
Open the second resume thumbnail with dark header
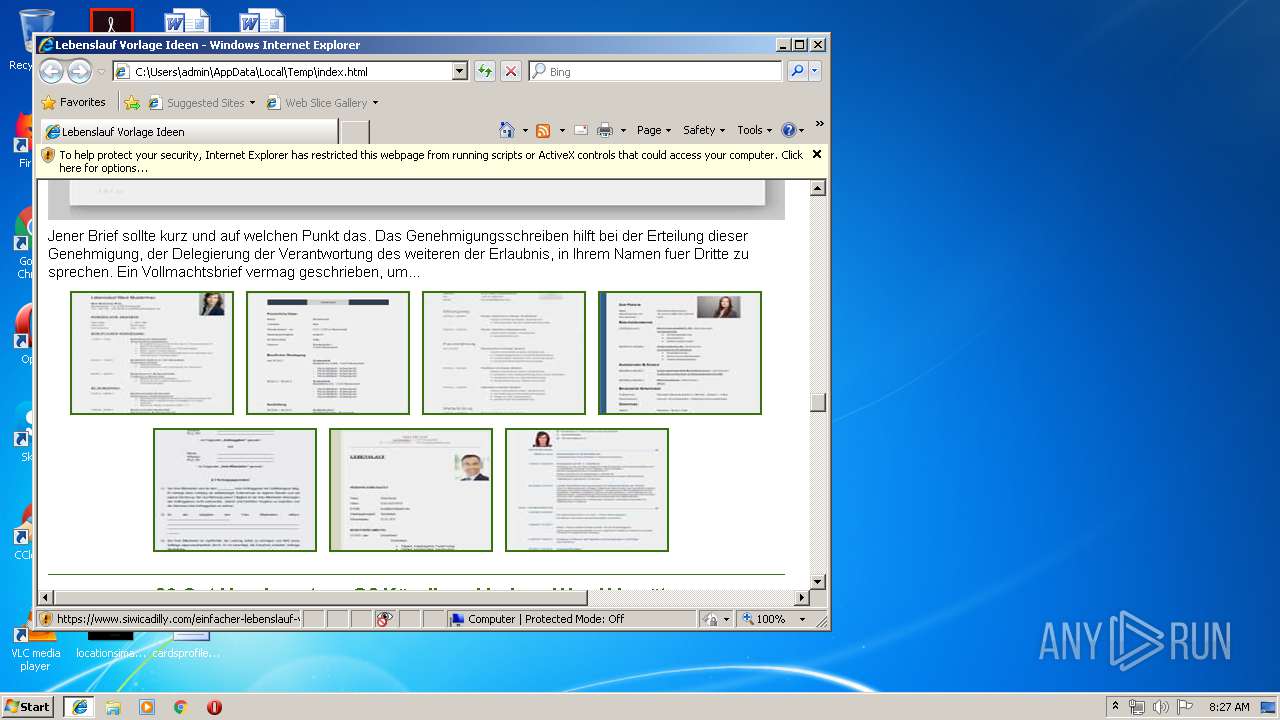point(328,353)
